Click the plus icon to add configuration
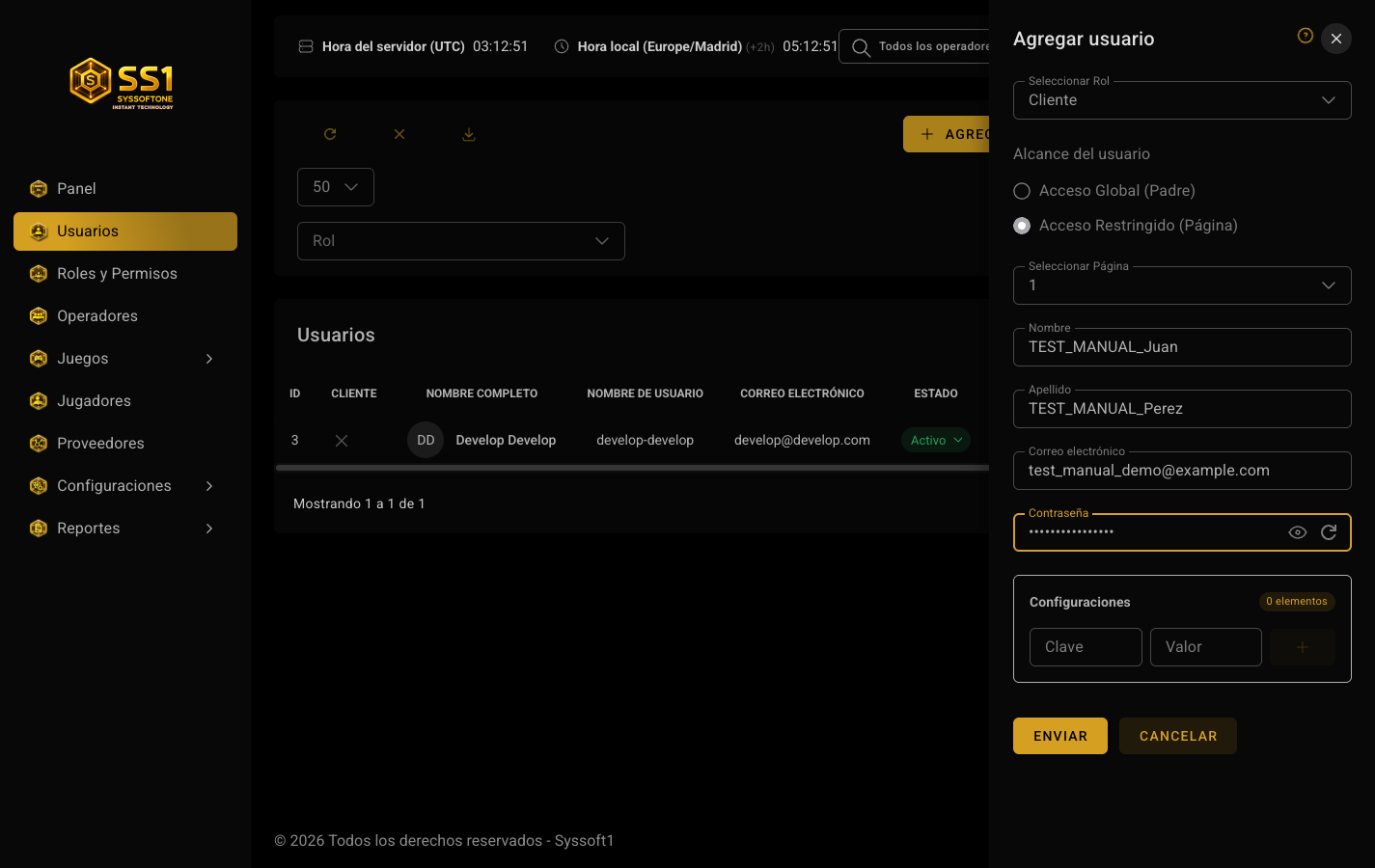The height and width of the screenshot is (868, 1375). (1303, 647)
